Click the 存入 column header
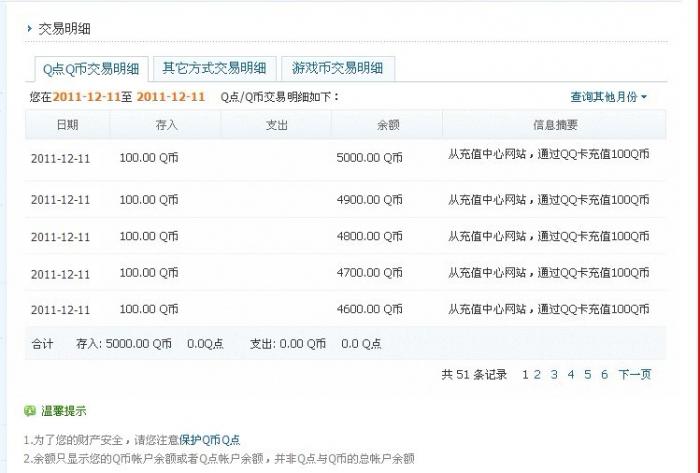The height and width of the screenshot is (473, 700). click(166, 125)
